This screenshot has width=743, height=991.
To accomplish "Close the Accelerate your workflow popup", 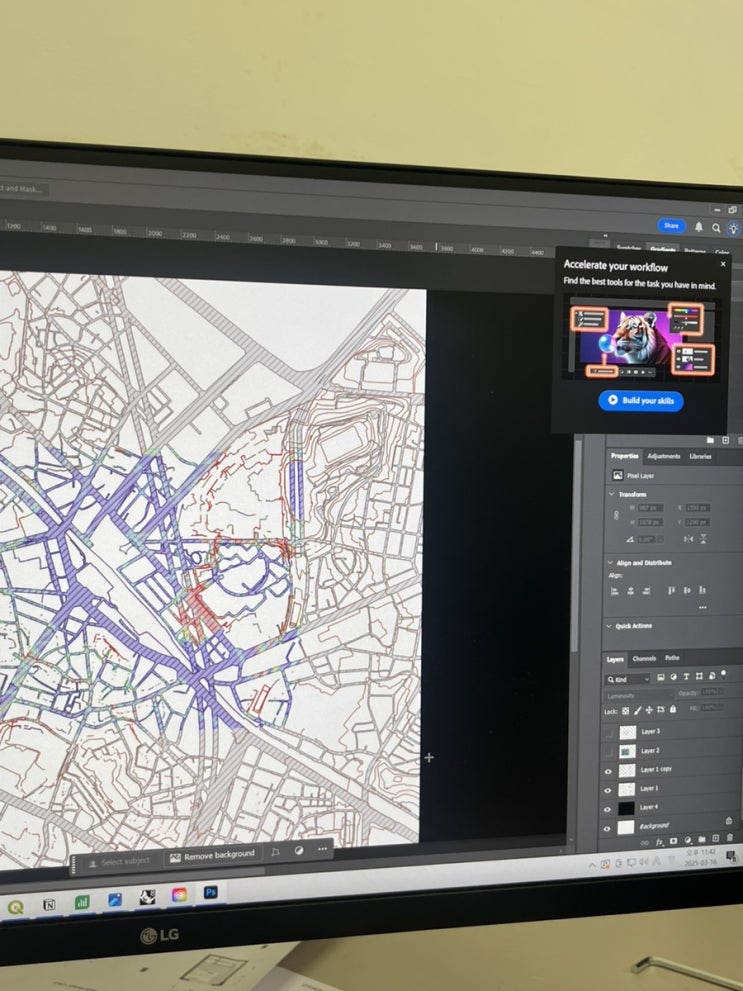I will (723, 264).
